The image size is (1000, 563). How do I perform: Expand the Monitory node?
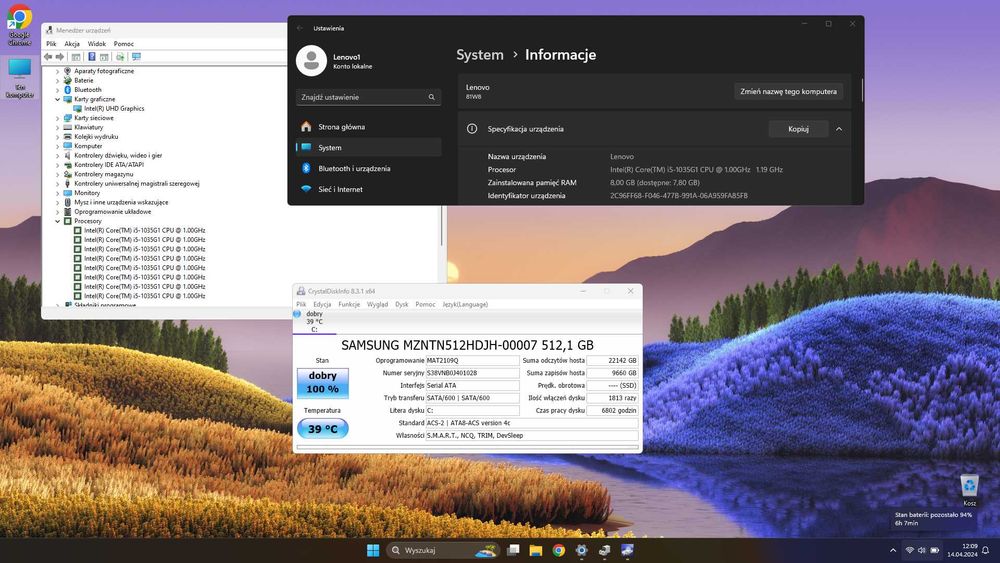pyautogui.click(x=57, y=193)
